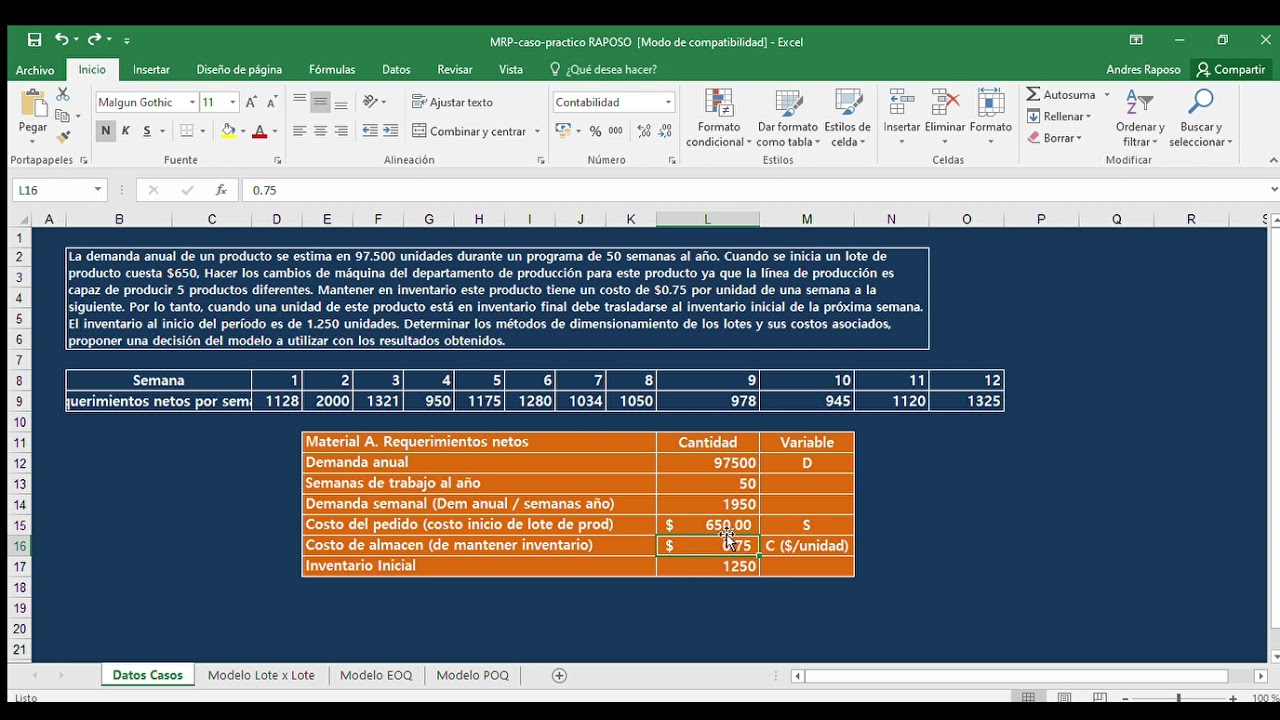This screenshot has width=1280, height=720.
Task: Open the Sort and Filter icon
Action: [x=1139, y=104]
